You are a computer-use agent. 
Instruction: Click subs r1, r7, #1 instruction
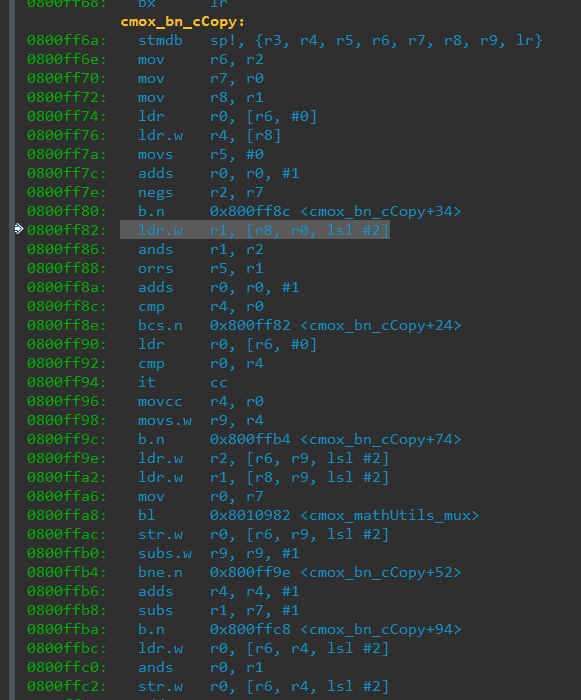click(x=218, y=610)
